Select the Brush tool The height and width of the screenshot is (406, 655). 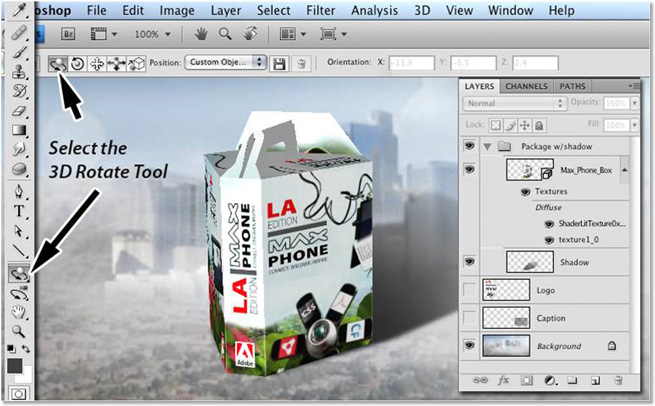tap(19, 53)
